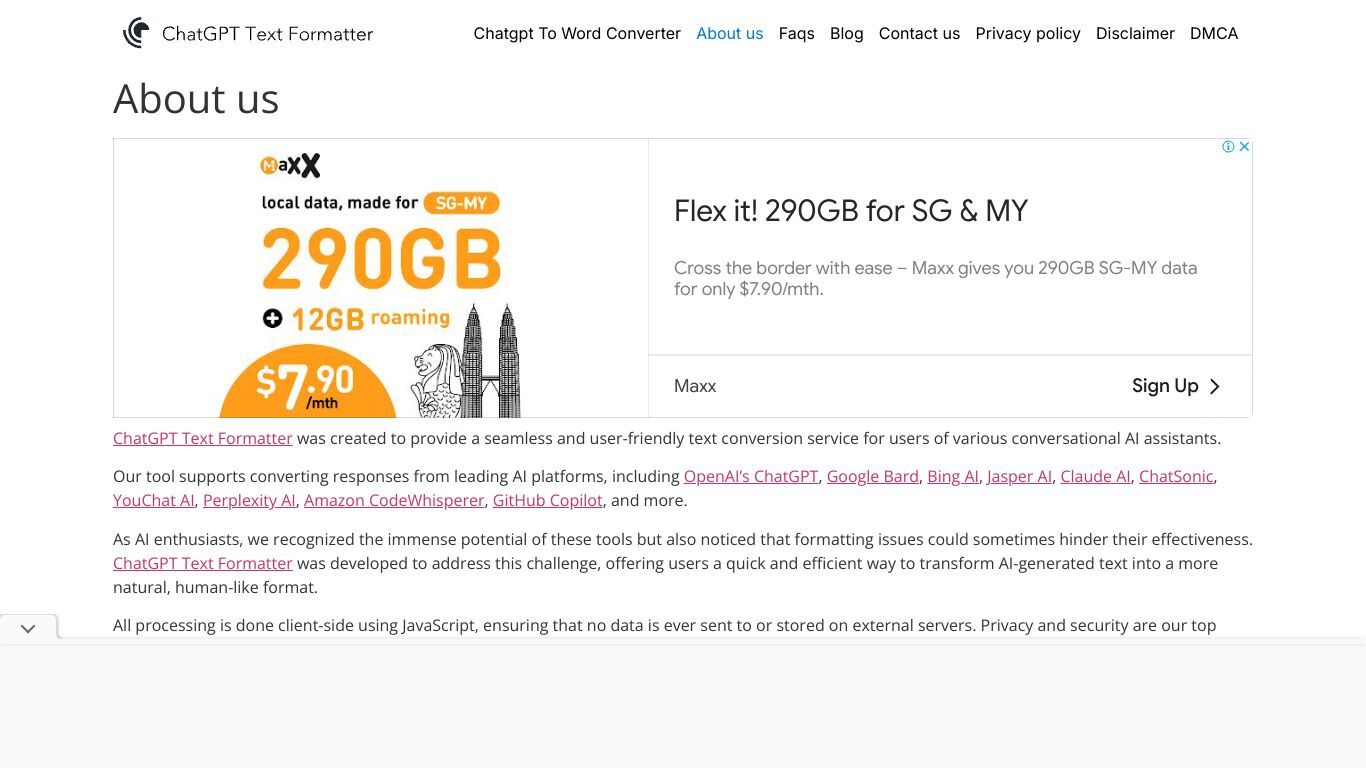This screenshot has height=768, width=1366.
Task: View the Disclaimer page
Action: click(x=1135, y=33)
